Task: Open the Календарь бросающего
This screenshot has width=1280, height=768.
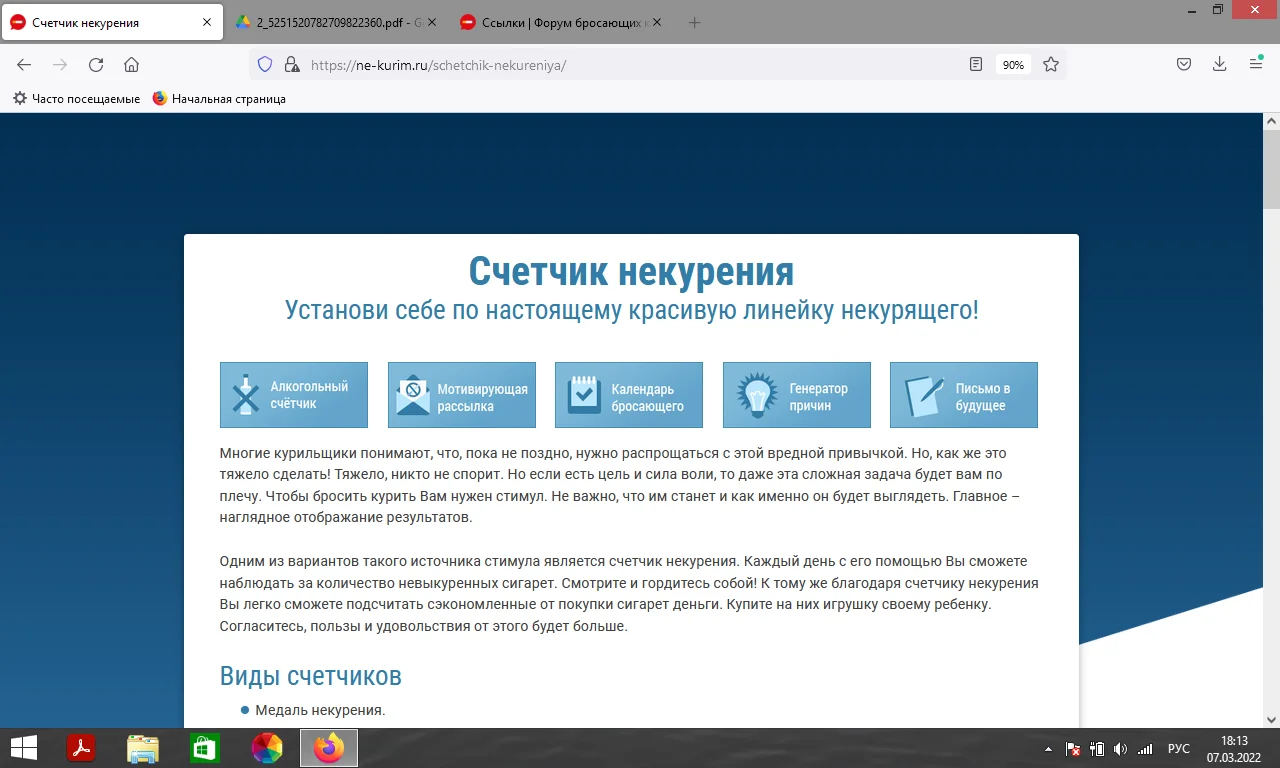Action: [x=628, y=394]
